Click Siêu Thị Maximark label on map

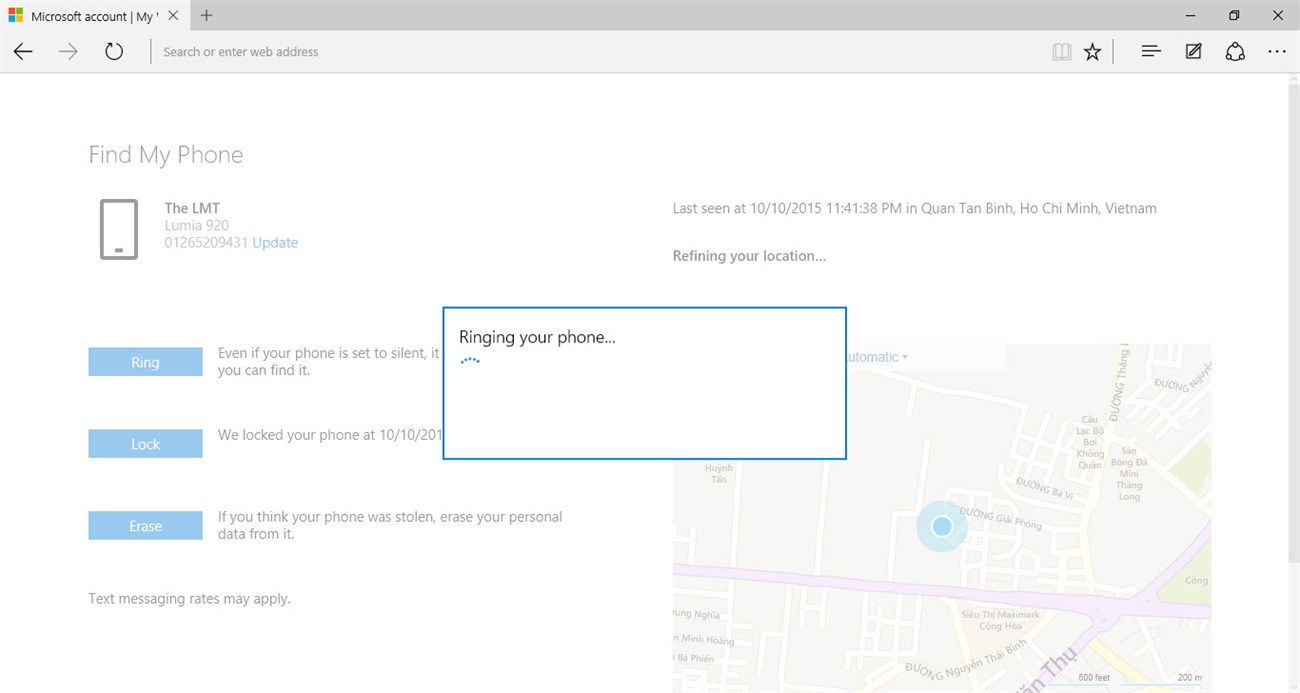click(1000, 620)
